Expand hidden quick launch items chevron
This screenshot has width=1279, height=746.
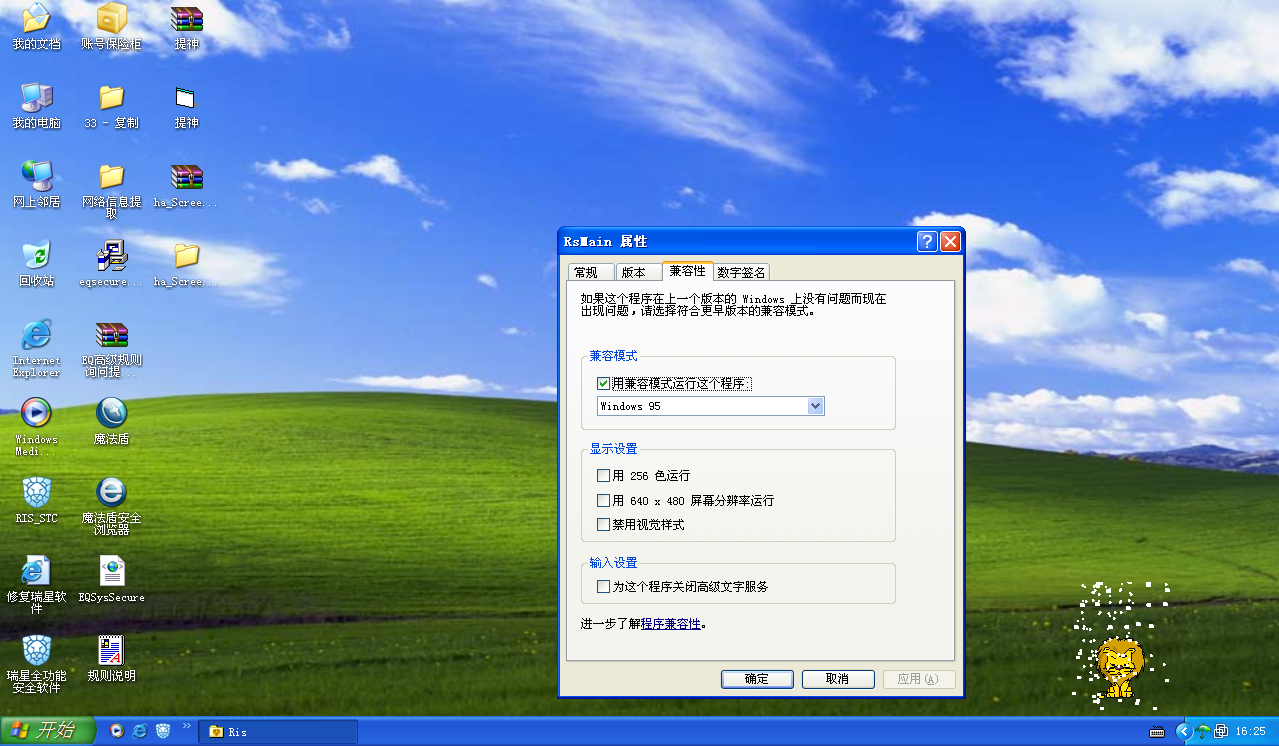pos(186,727)
